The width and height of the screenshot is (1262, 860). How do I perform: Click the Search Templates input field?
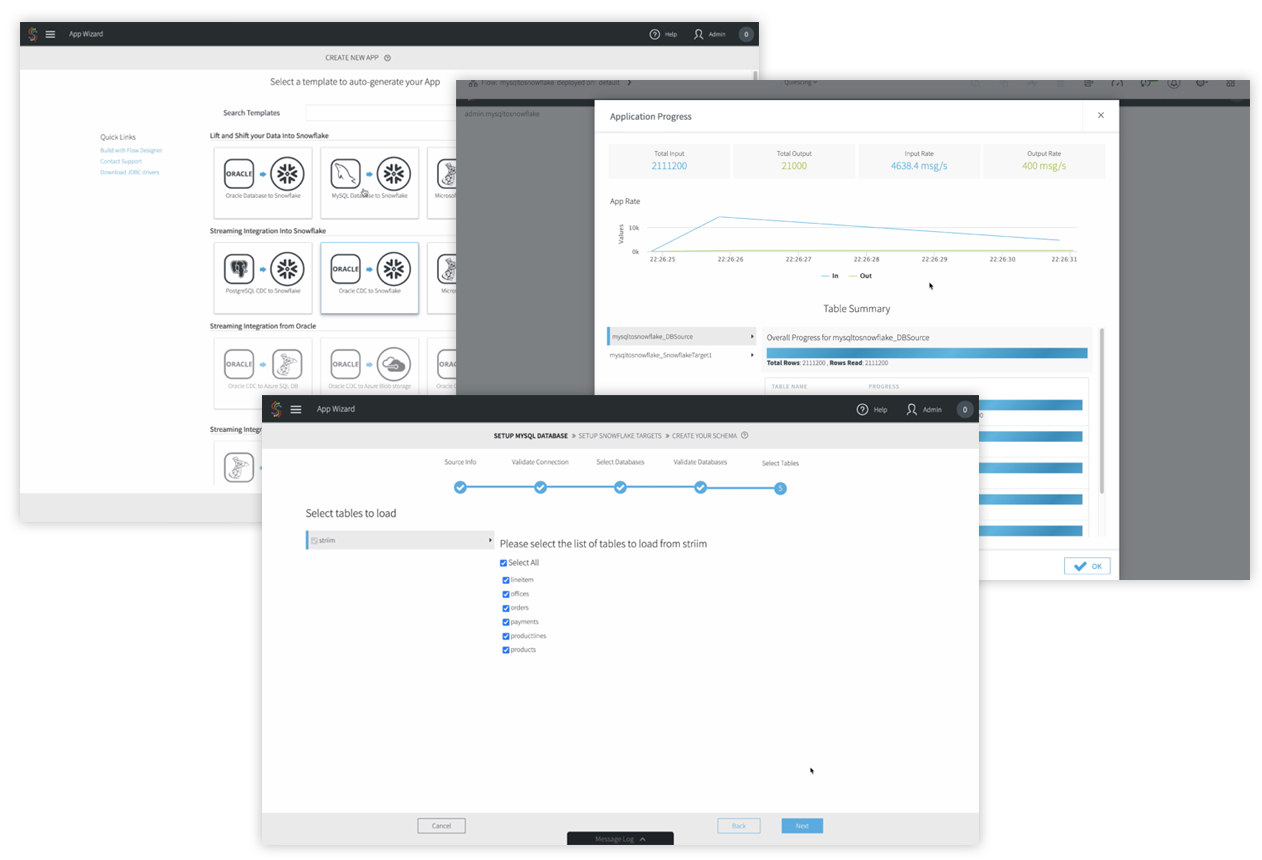380,113
